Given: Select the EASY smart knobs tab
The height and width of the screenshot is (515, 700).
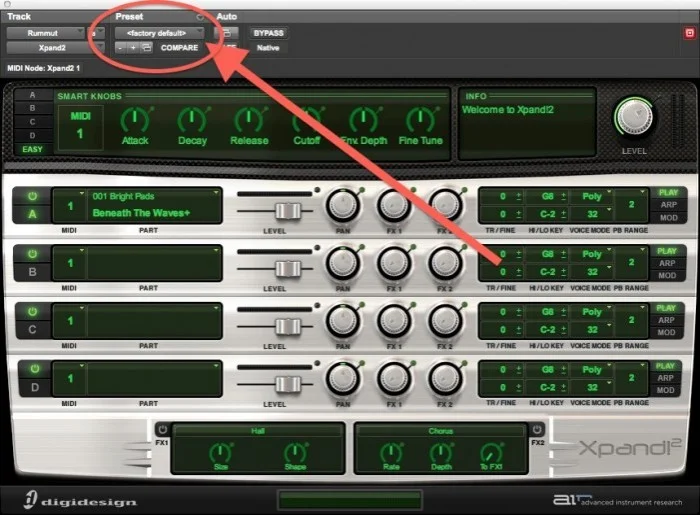Looking at the screenshot, I should (x=32, y=149).
